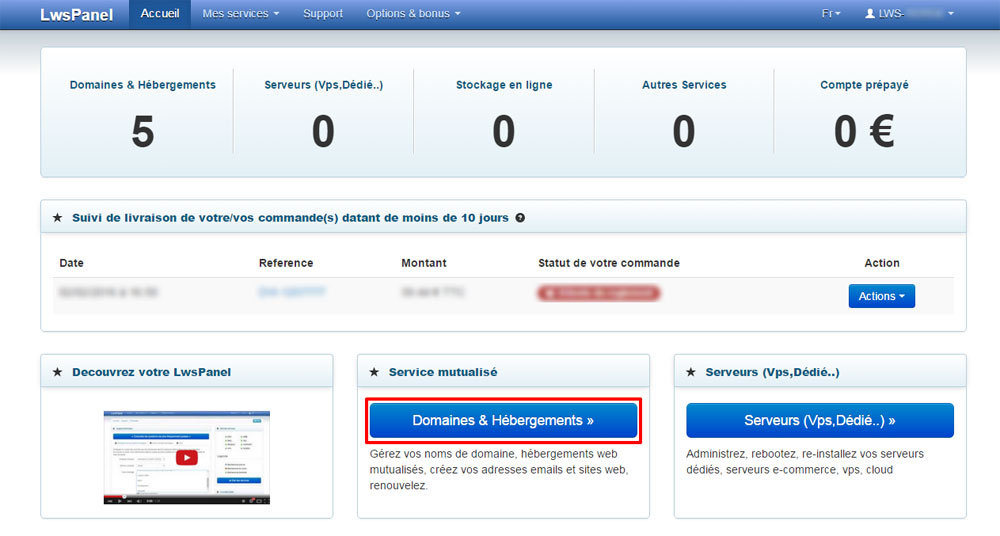Click the star icon beside Serveurs panel title

pos(691,372)
